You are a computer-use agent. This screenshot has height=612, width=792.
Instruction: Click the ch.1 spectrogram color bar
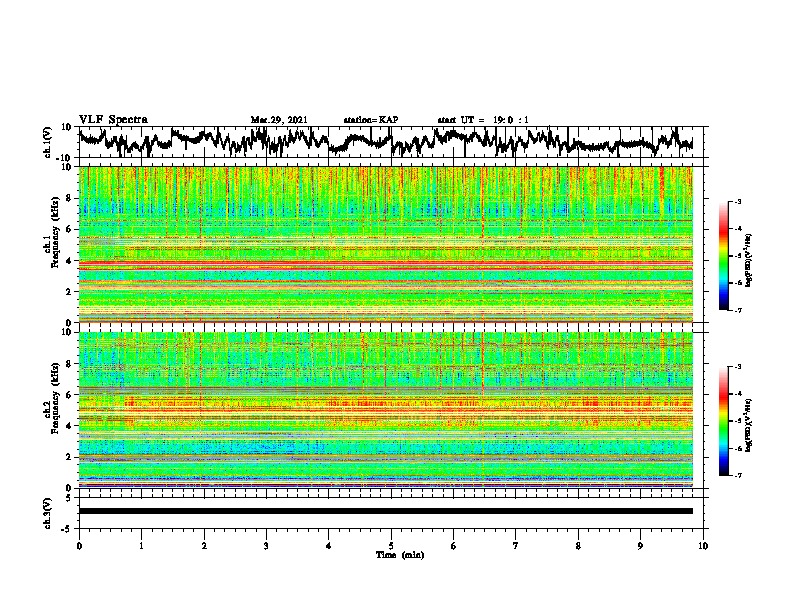[x=723, y=256]
